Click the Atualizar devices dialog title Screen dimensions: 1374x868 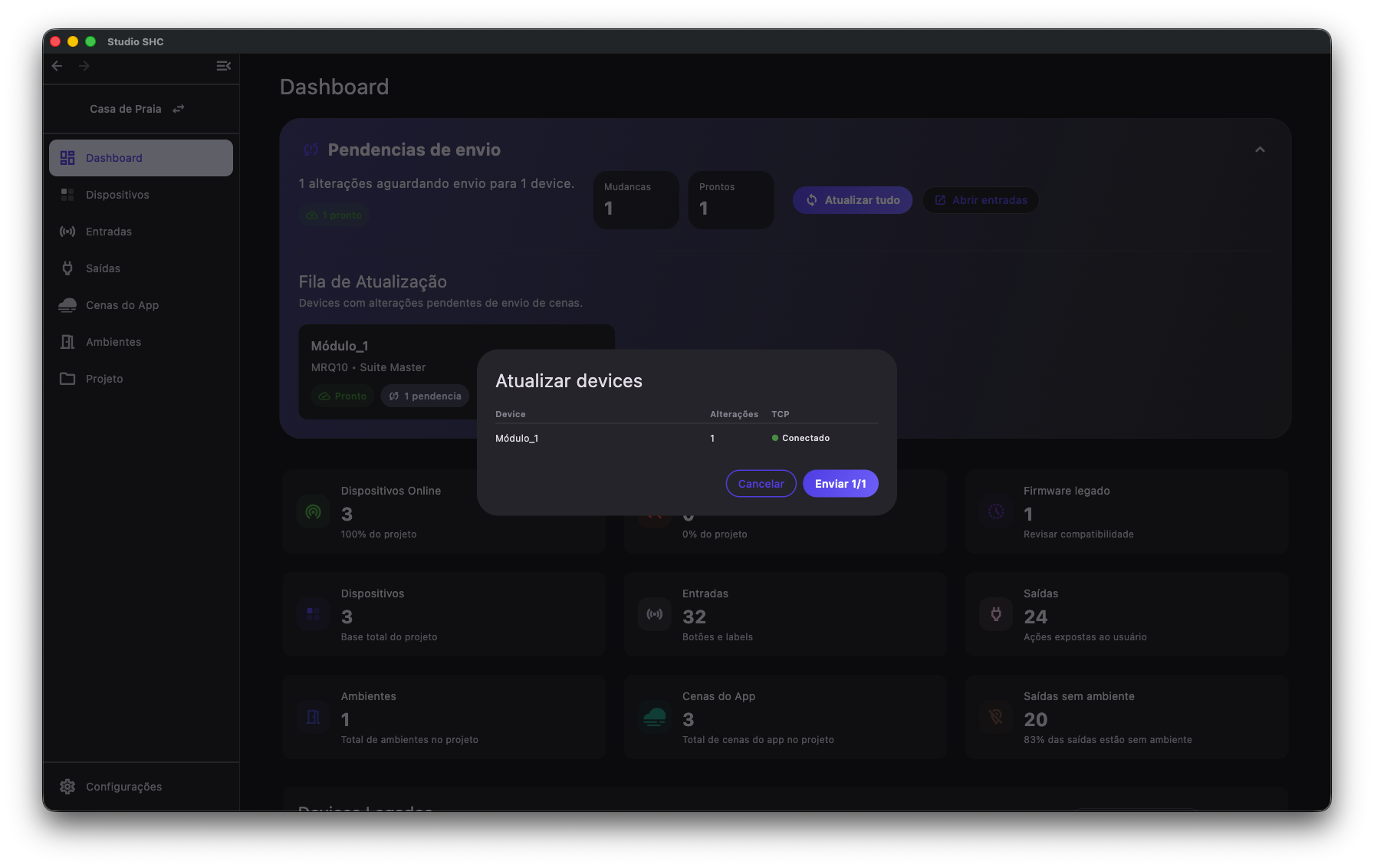tap(569, 381)
